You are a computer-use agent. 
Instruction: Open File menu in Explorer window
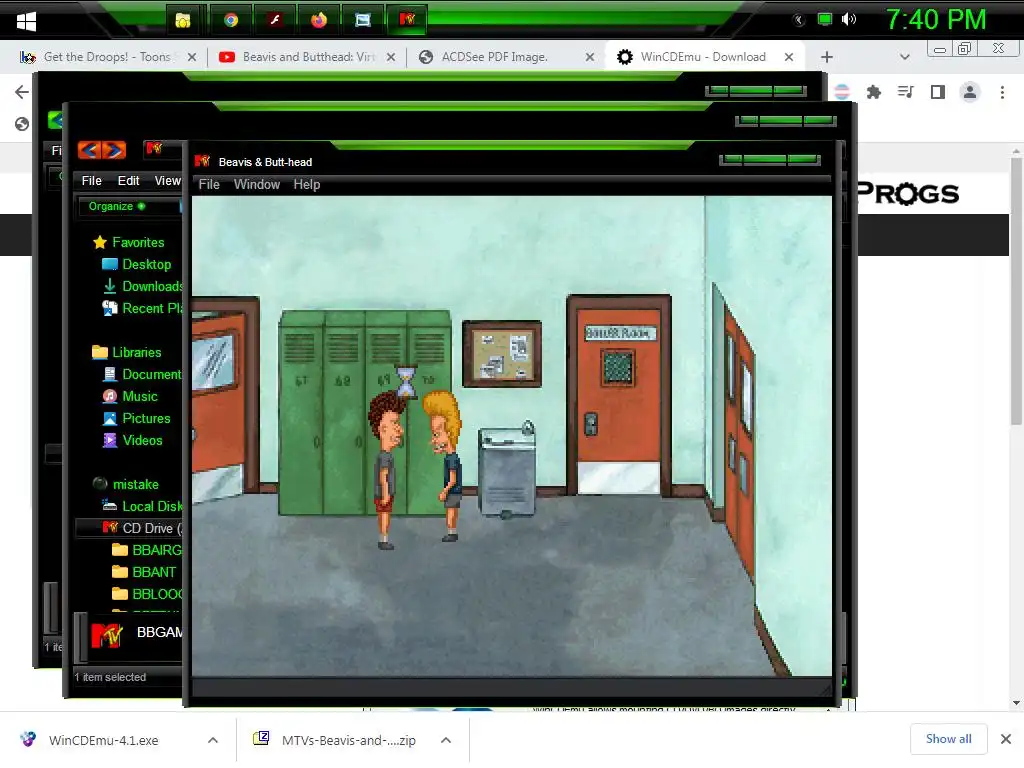point(91,181)
